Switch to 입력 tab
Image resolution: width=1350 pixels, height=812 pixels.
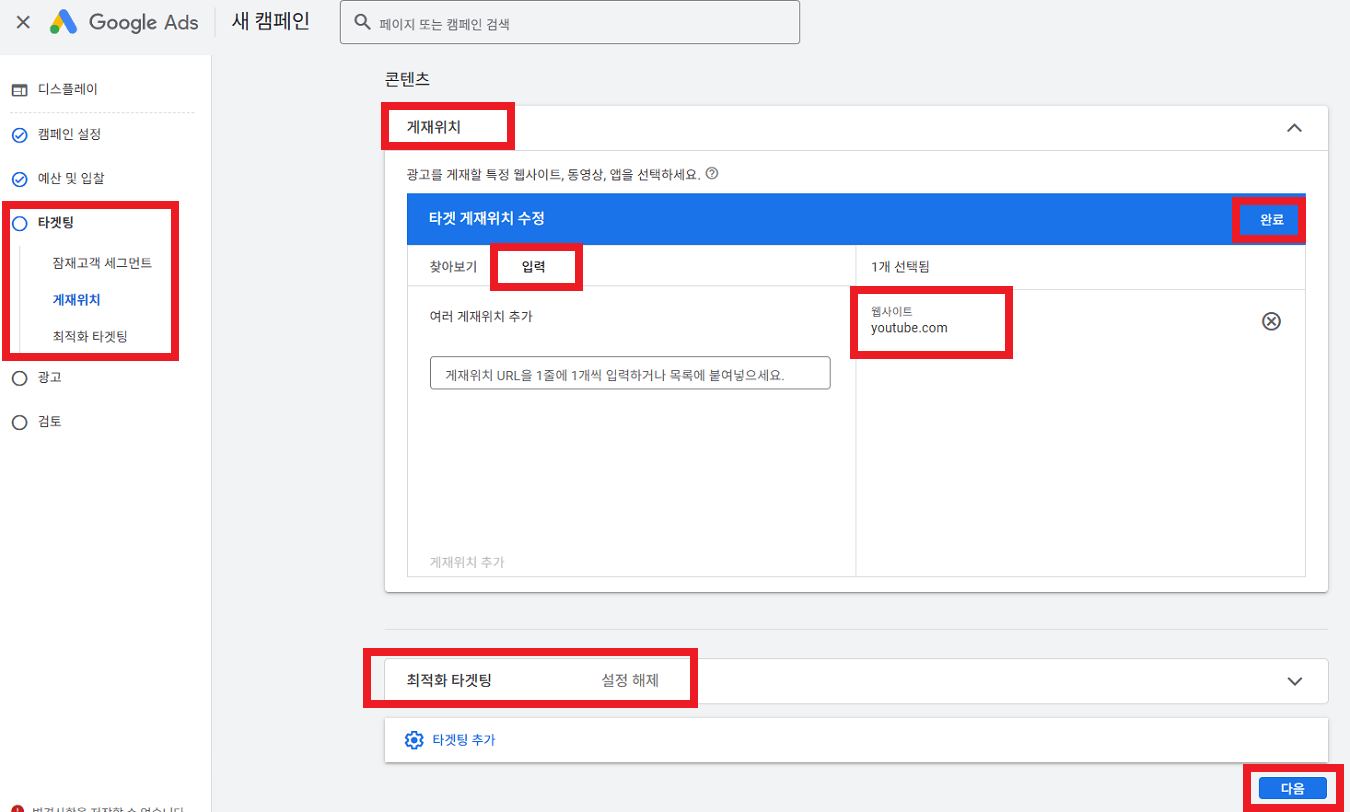[533, 267]
